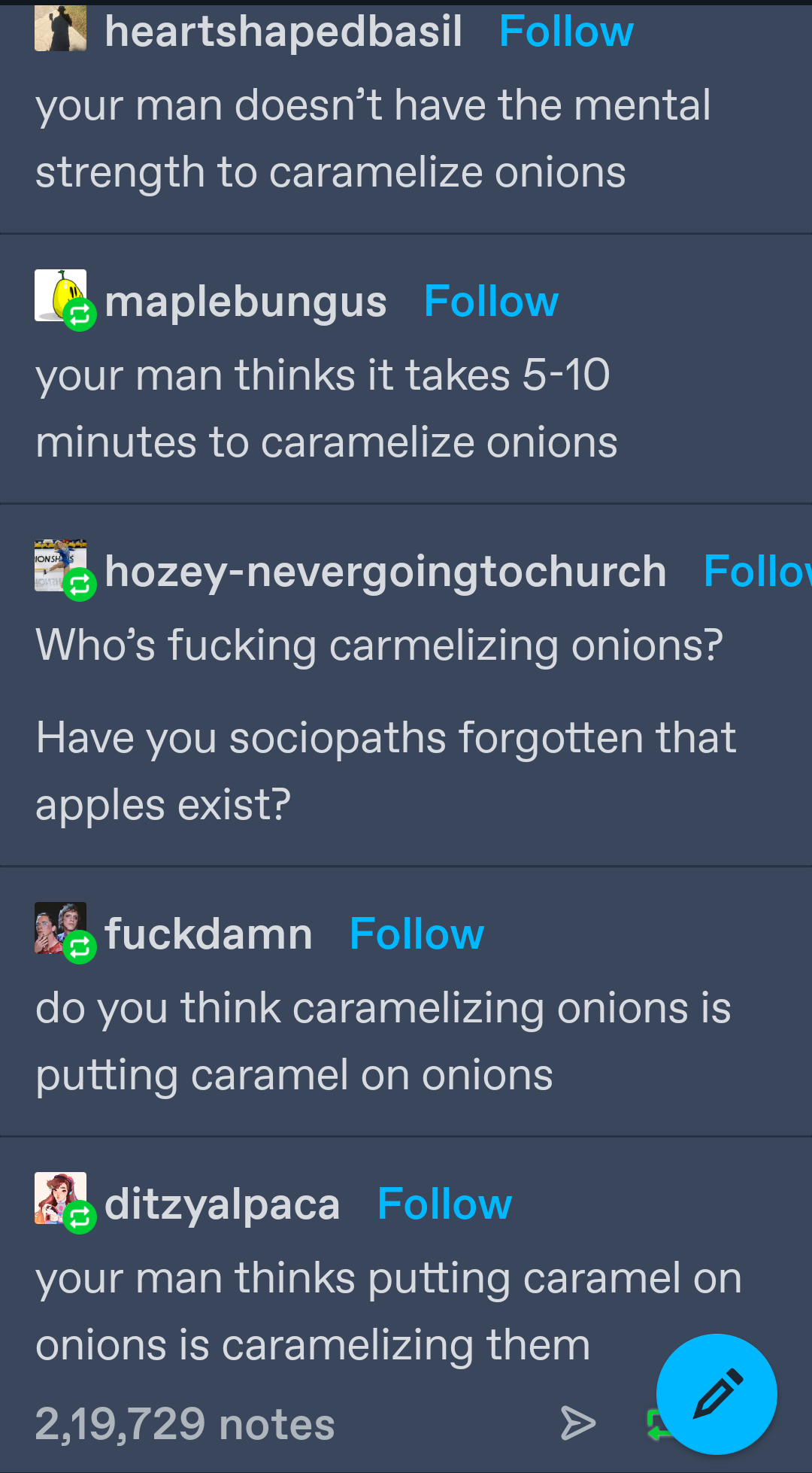Tap the share paper-plane icon
Viewport: 812px width, 1473px height.
click(578, 1423)
